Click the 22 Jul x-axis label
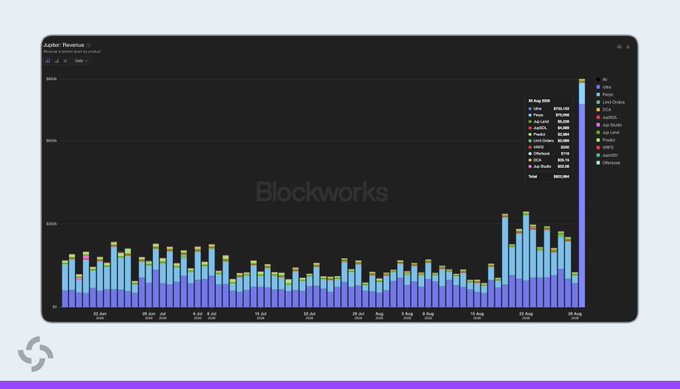 tap(309, 315)
